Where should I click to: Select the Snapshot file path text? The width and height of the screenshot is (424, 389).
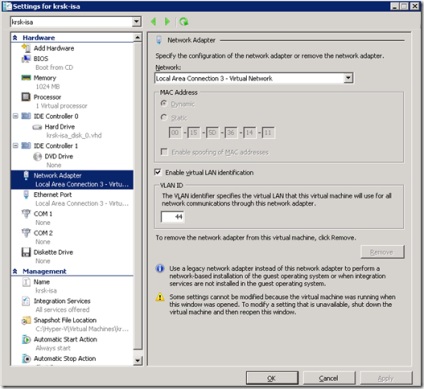(82, 329)
